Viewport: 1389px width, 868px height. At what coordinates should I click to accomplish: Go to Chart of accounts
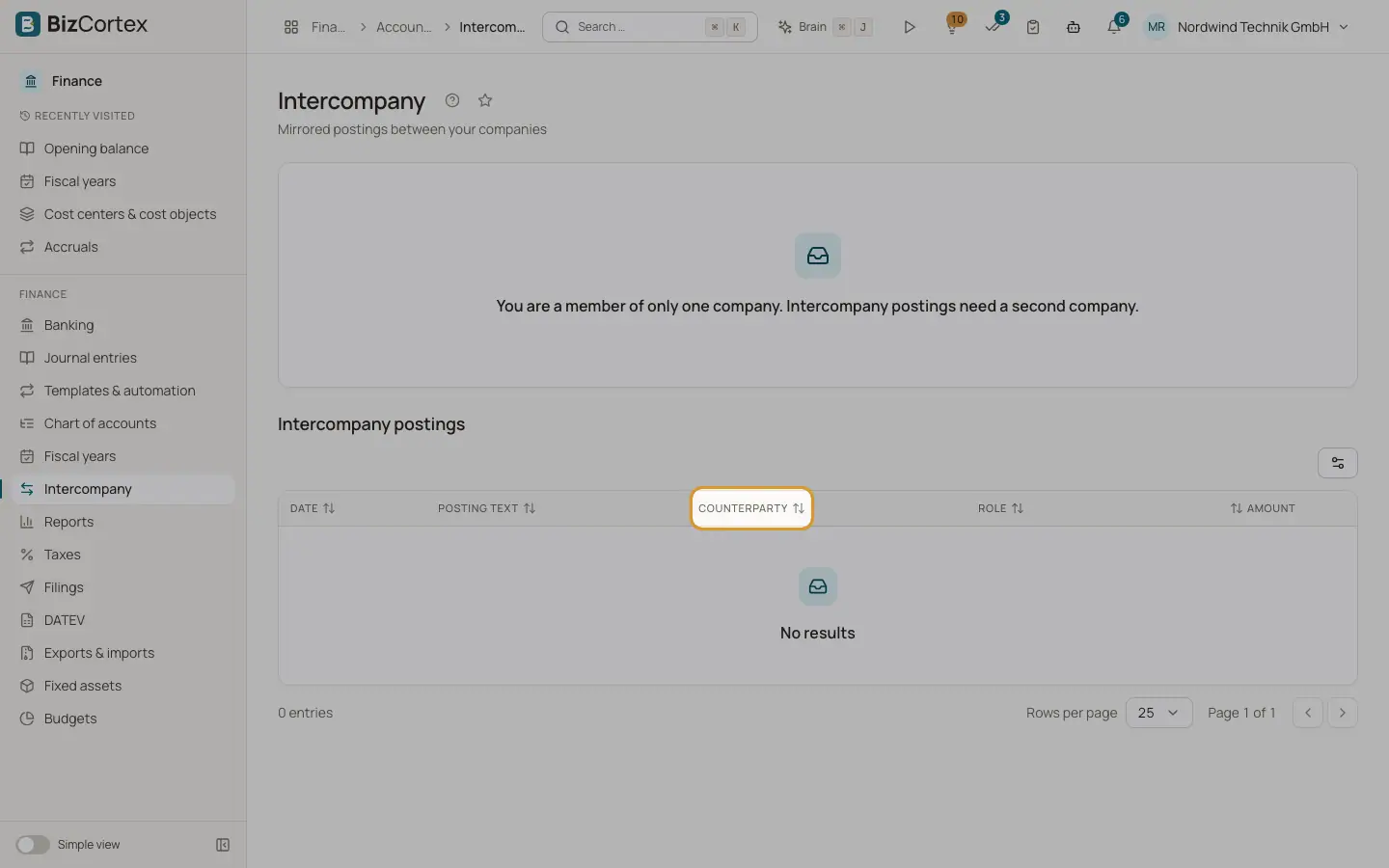click(123, 423)
